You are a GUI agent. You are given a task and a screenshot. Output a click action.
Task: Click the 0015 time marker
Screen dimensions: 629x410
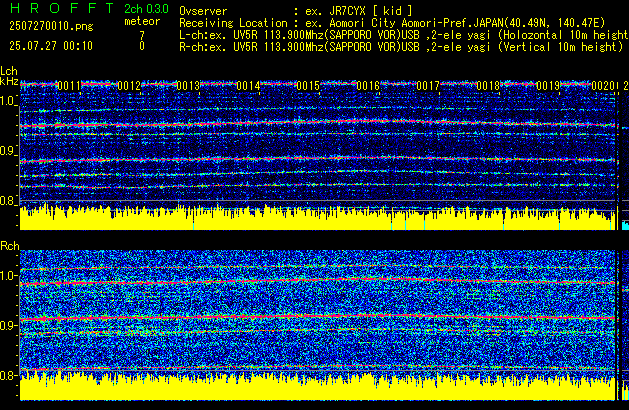point(308,86)
